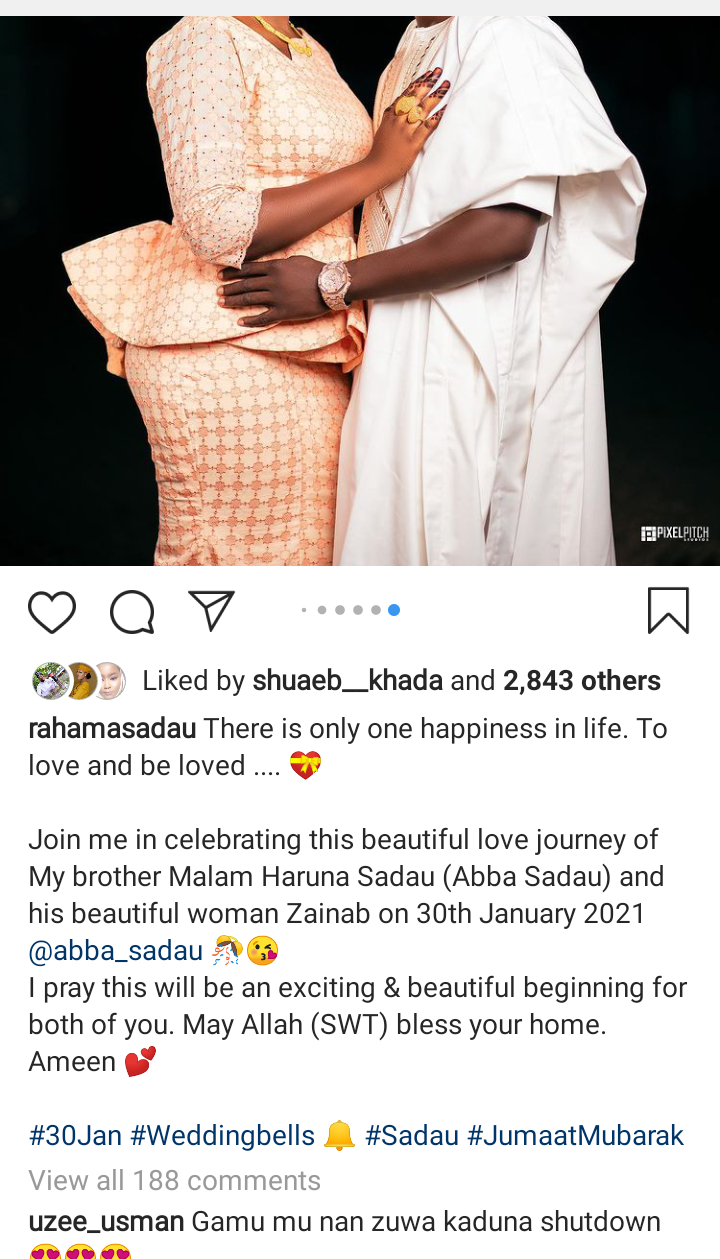The height and width of the screenshot is (1259, 720).
Task: Open rahamasadau profile from caption
Action: coord(112,729)
